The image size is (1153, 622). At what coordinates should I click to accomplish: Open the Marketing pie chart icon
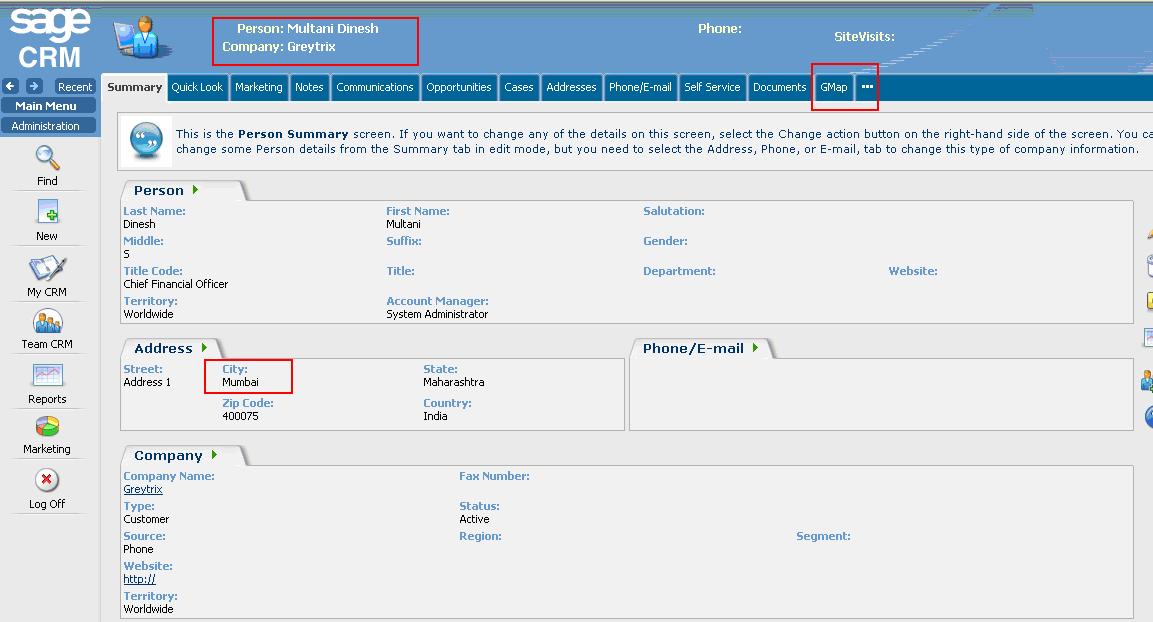47,426
